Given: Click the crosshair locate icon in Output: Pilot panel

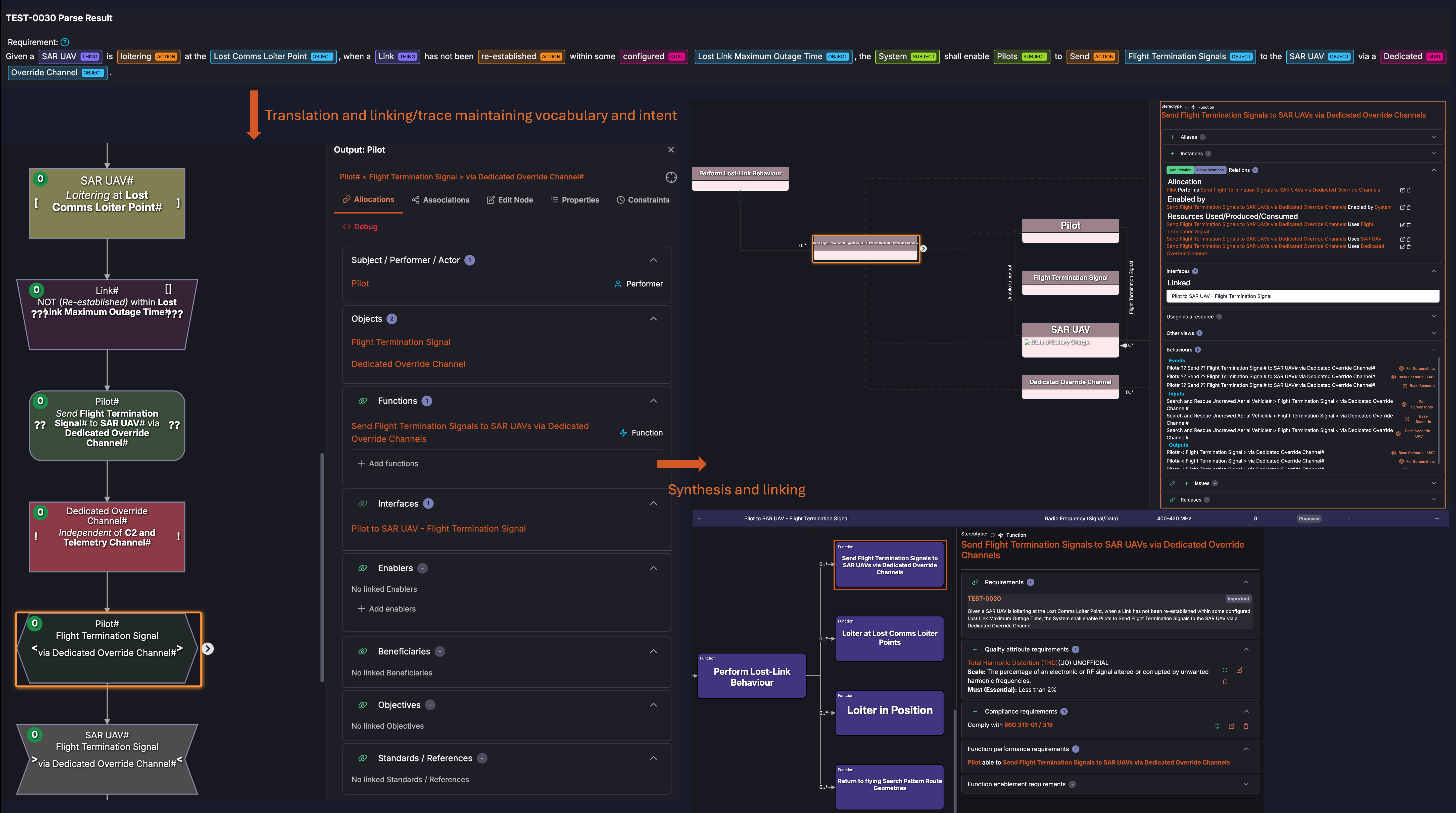Looking at the screenshot, I should pyautogui.click(x=671, y=177).
